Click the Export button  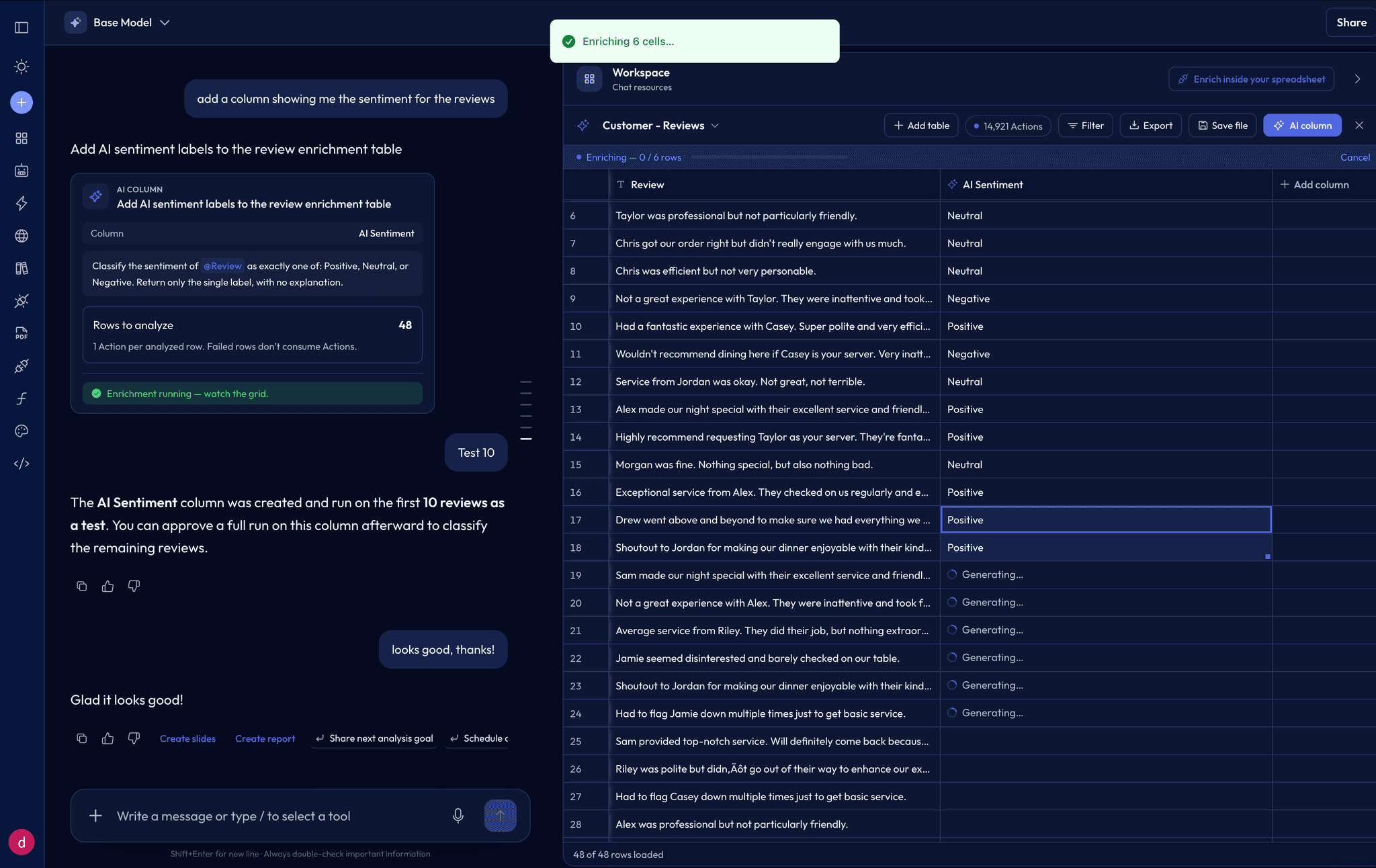[1150, 126]
